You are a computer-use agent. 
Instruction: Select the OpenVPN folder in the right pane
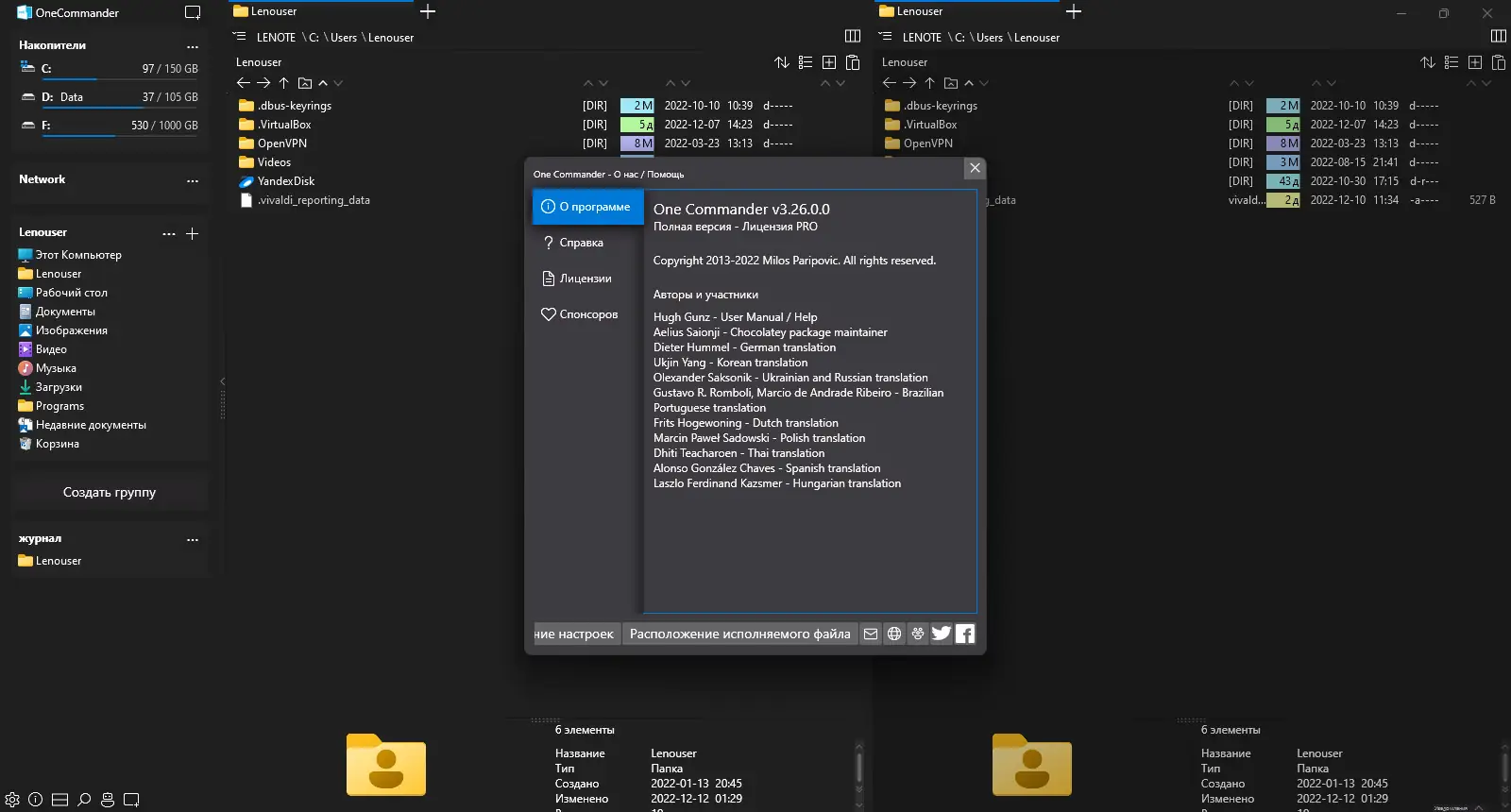click(919, 144)
